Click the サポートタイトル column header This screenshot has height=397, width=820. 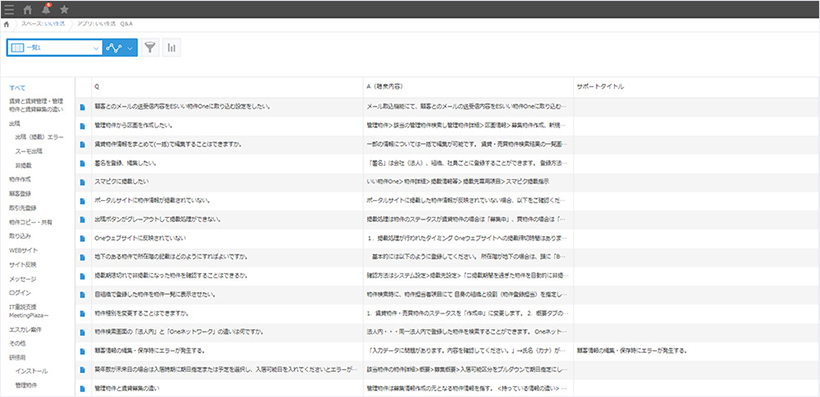click(x=697, y=86)
